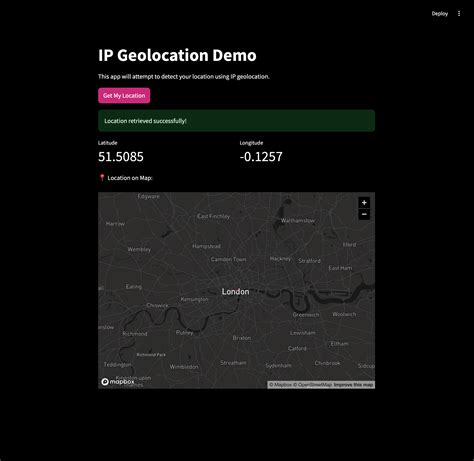Click the Catford map label
Screen dimensions: 474x461
point(297,348)
